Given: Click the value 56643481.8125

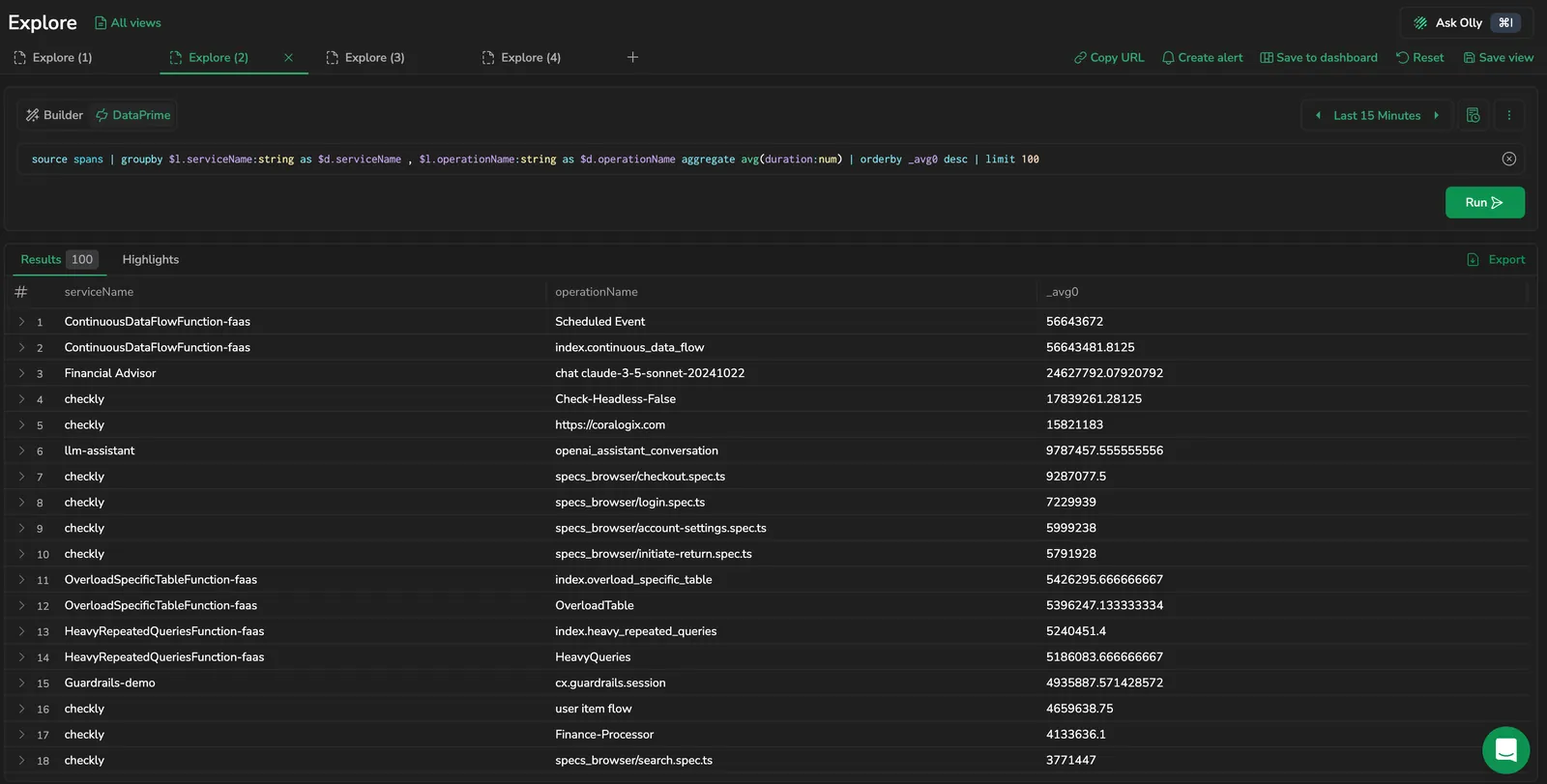Looking at the screenshot, I should click(x=1091, y=347).
